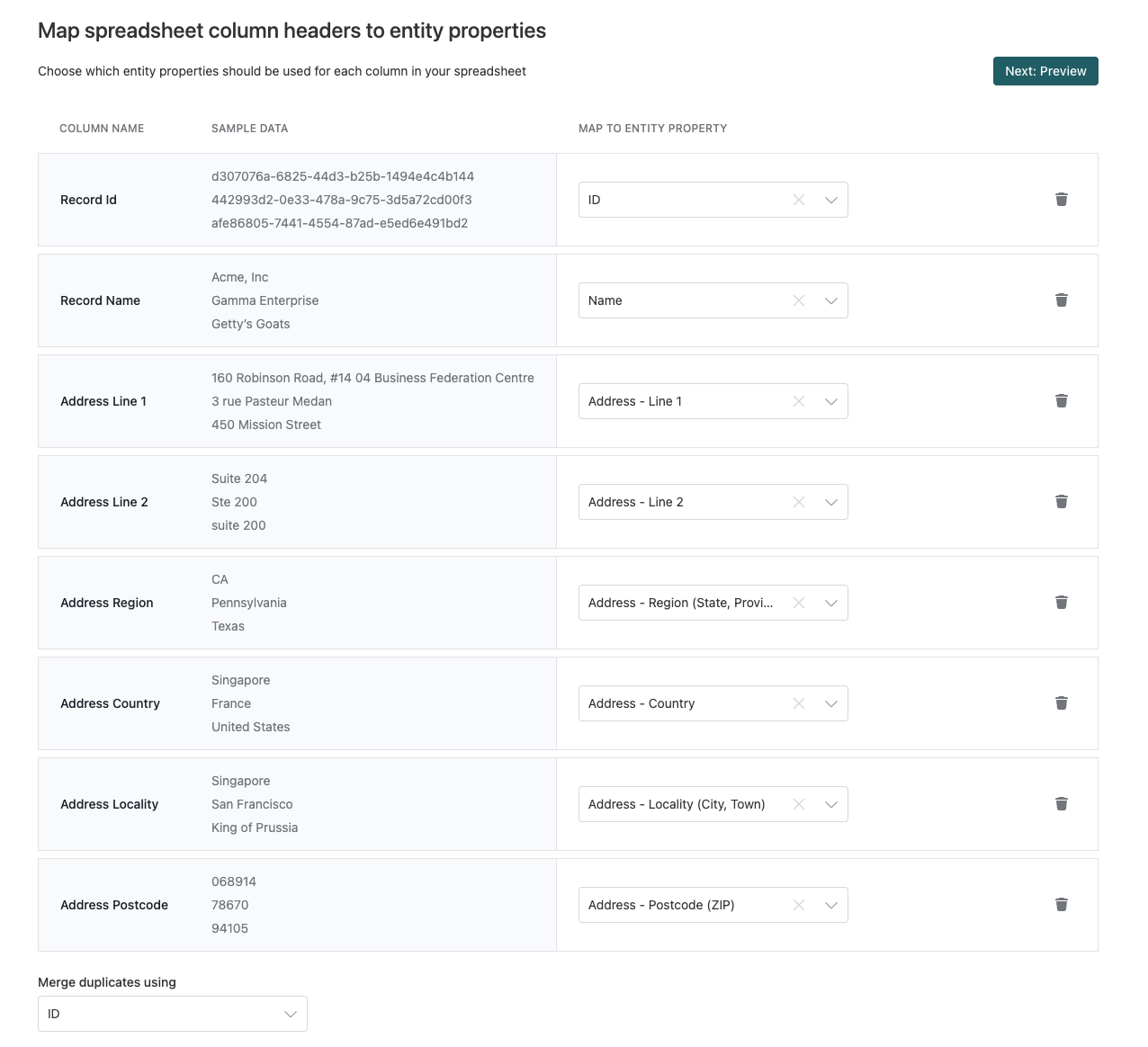1148x1047 pixels.
Task: Click the Name mapping field for Record Name
Action: tap(684, 300)
